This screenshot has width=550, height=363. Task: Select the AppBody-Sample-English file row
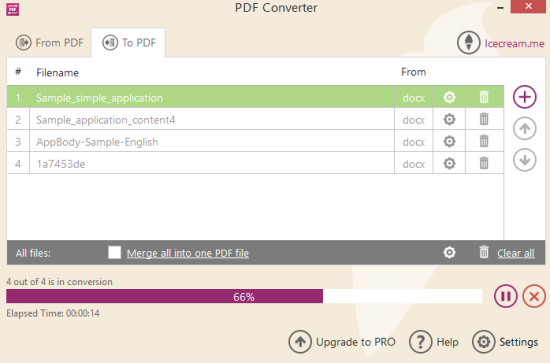point(255,141)
